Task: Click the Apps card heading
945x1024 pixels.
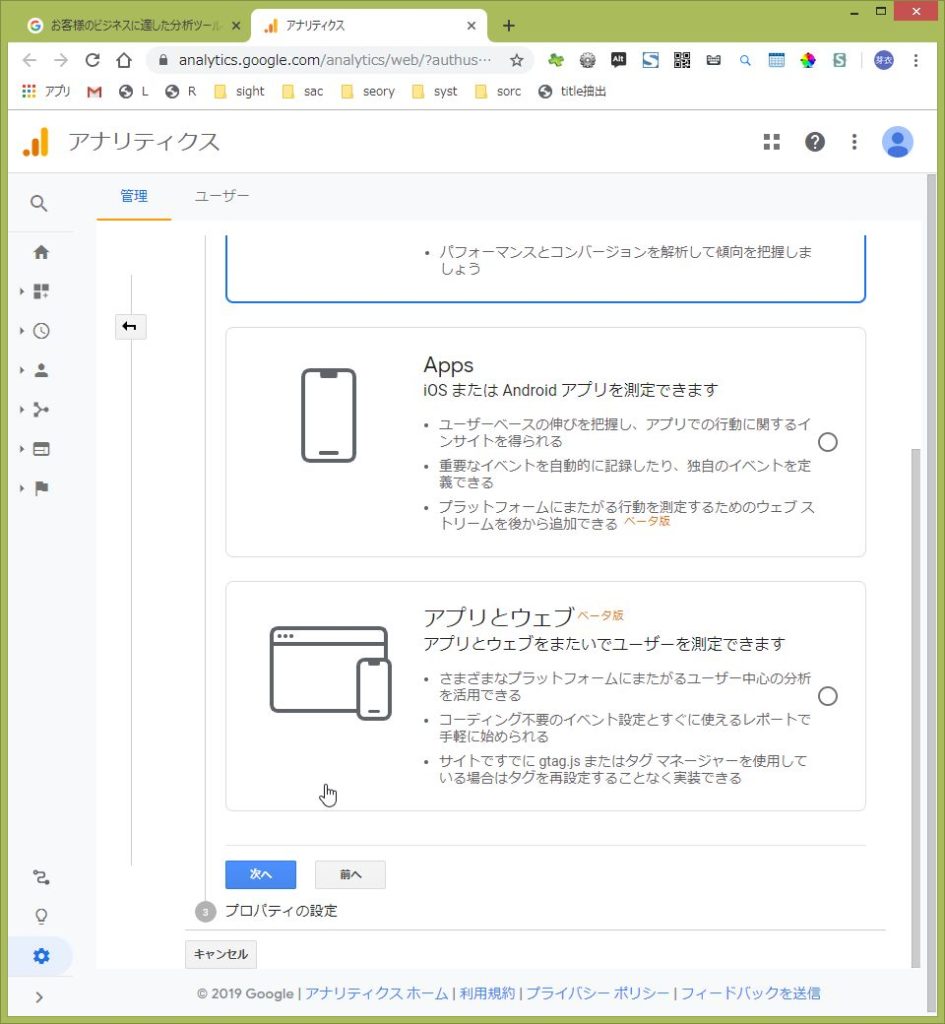Action: tap(448, 365)
